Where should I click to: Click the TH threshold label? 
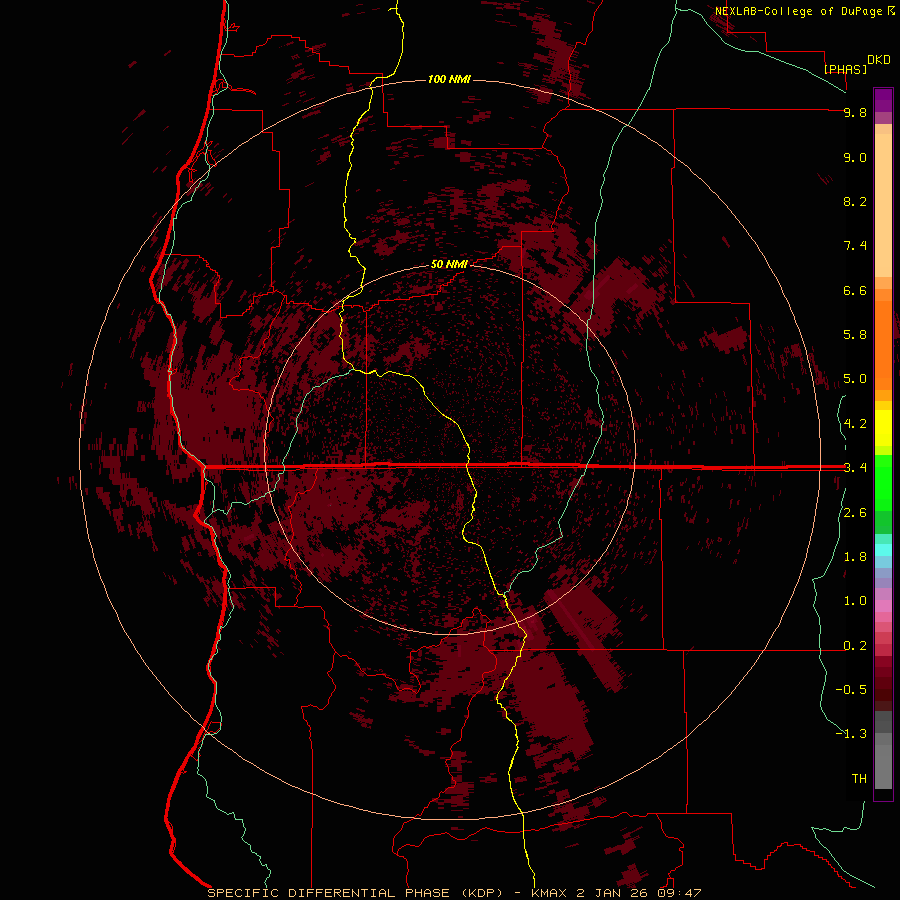pos(859,779)
